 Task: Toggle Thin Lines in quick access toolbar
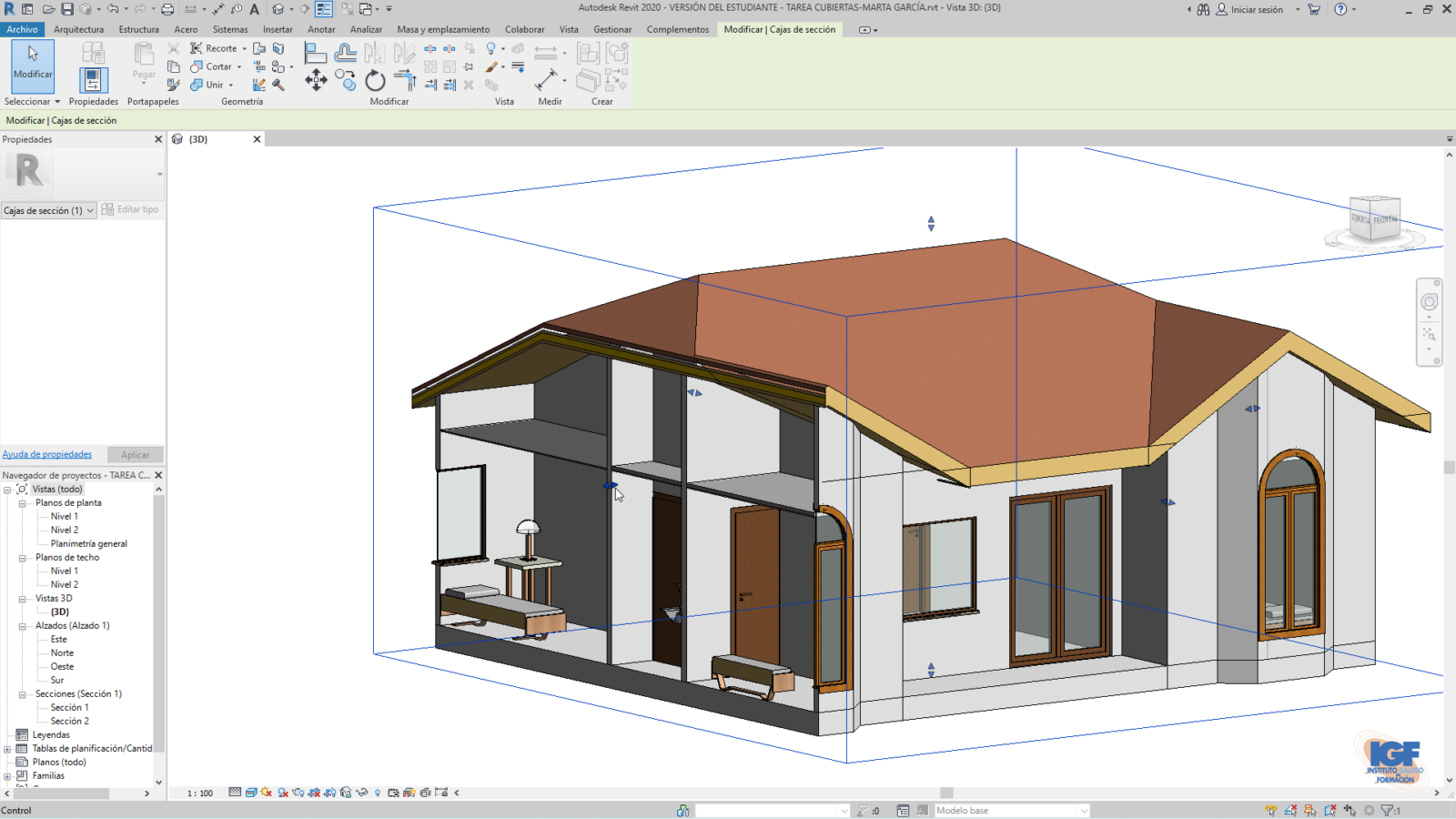pyautogui.click(x=323, y=9)
